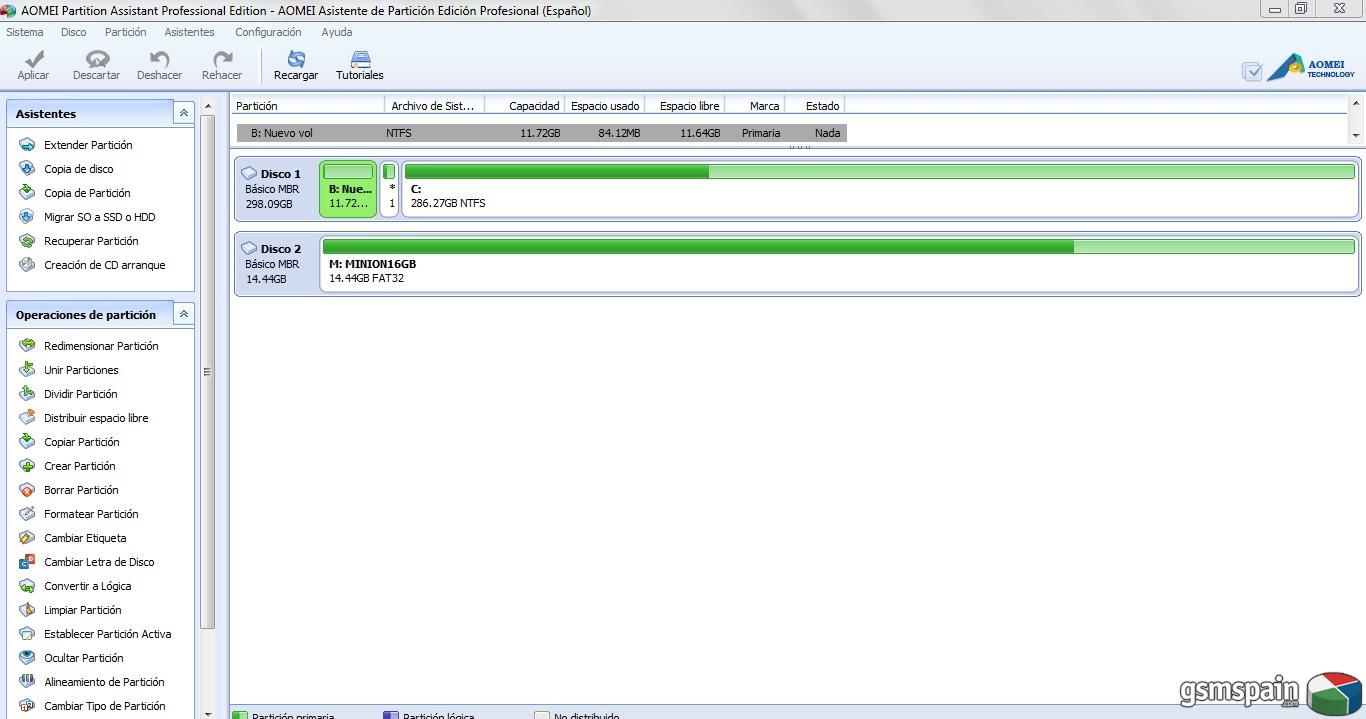Click the Convertir a Lógica icon

pyautogui.click(x=27, y=586)
